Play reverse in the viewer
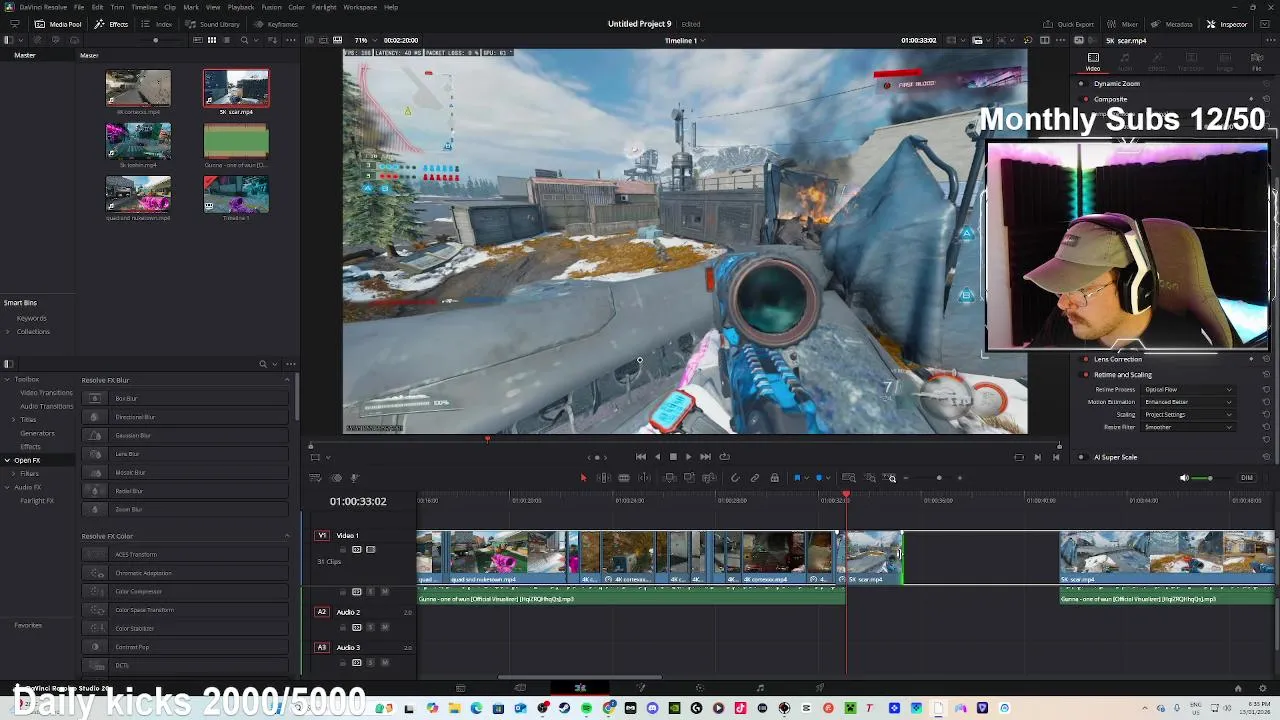Viewport: 1280px width, 720px height. point(657,457)
